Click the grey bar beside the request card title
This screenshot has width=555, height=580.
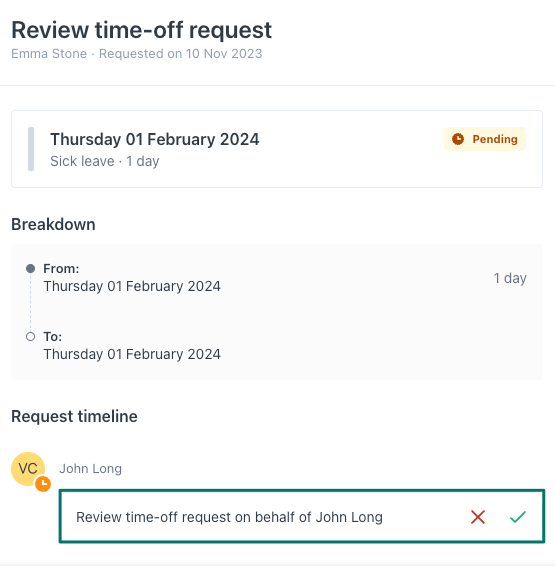(31, 149)
